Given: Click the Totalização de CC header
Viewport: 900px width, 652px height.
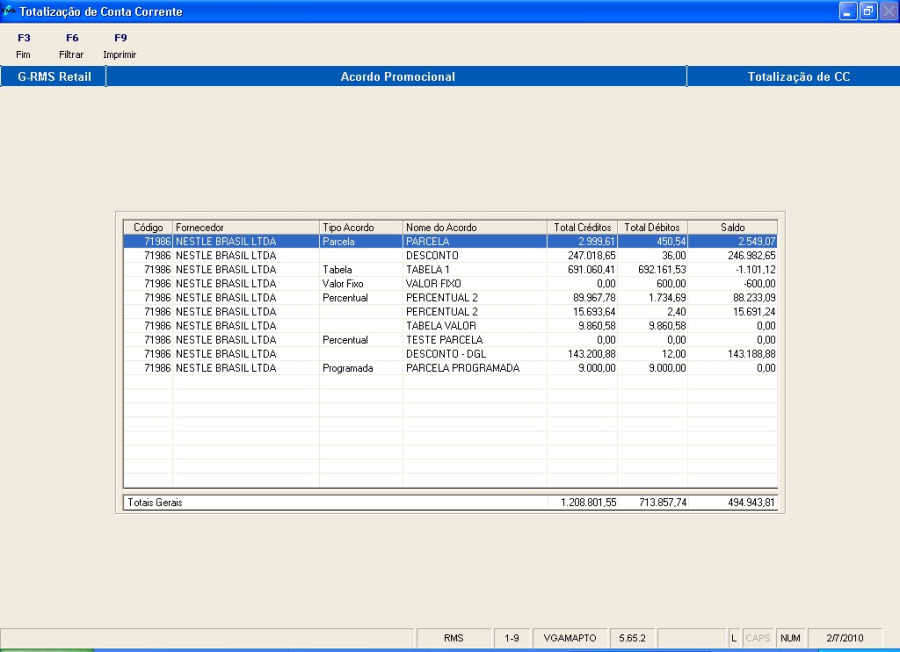Looking at the screenshot, I should [794, 77].
